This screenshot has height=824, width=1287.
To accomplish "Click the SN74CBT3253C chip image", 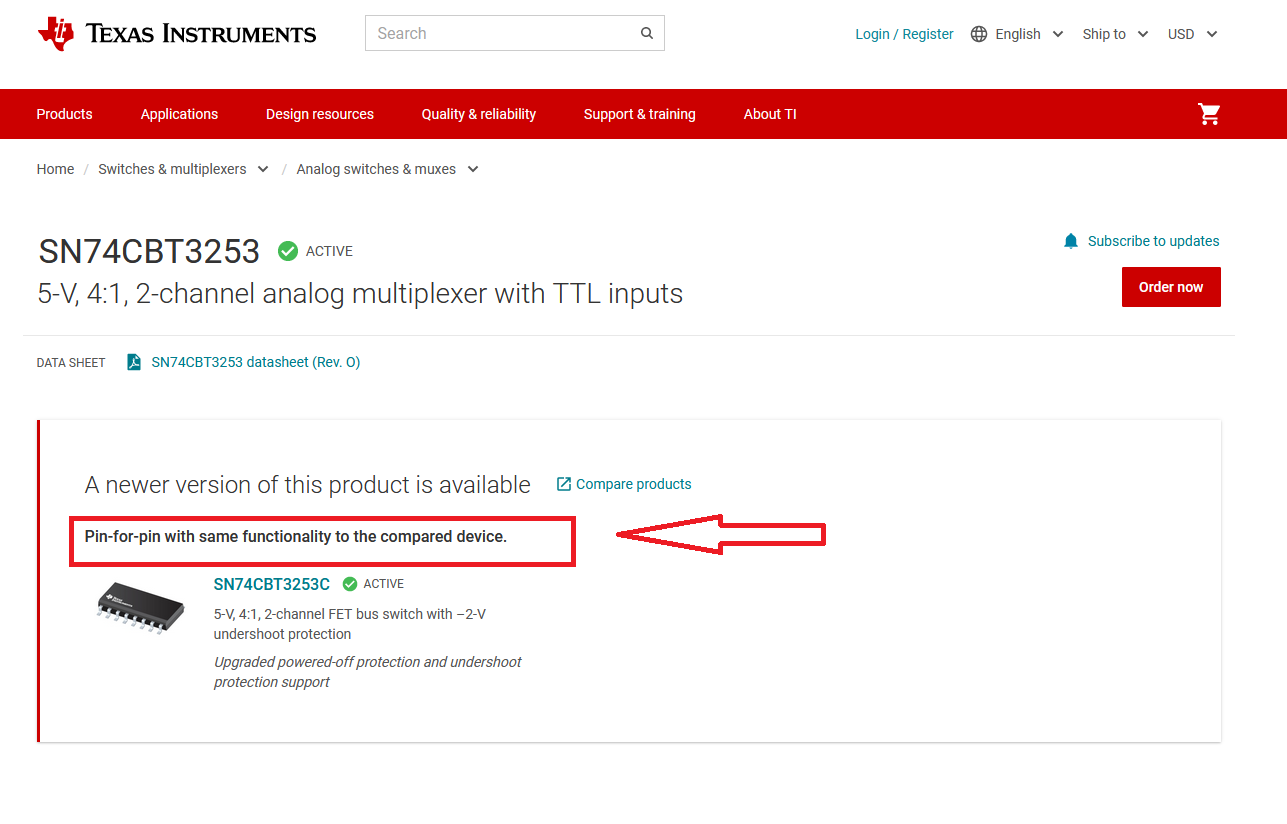I will [141, 606].
